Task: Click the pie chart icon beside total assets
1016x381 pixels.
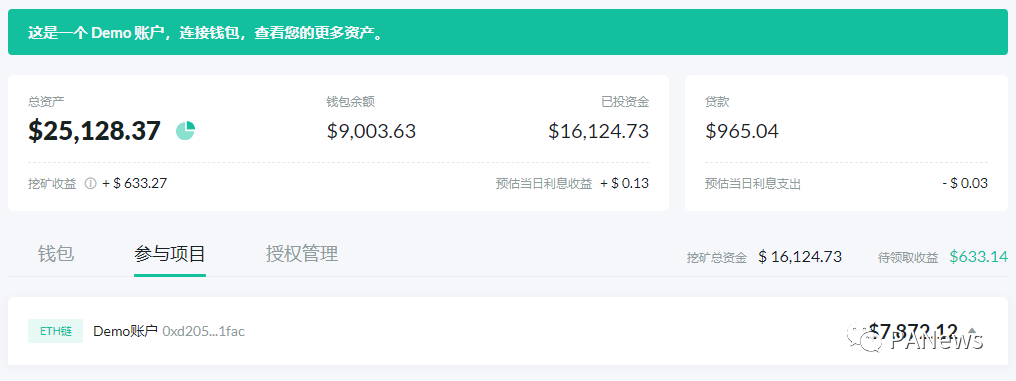Action: coord(185,130)
